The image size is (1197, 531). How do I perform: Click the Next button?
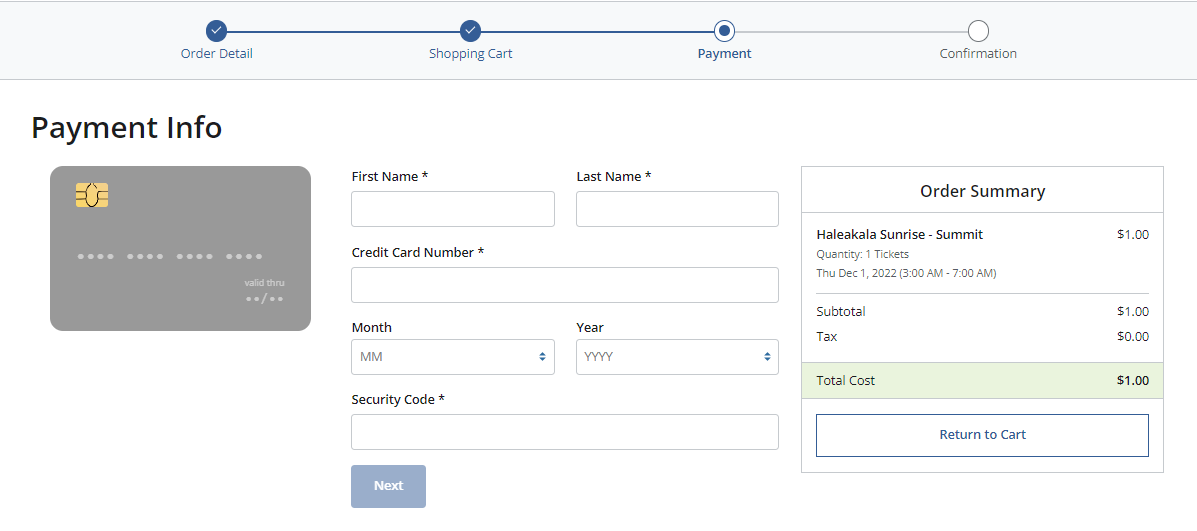pos(389,486)
